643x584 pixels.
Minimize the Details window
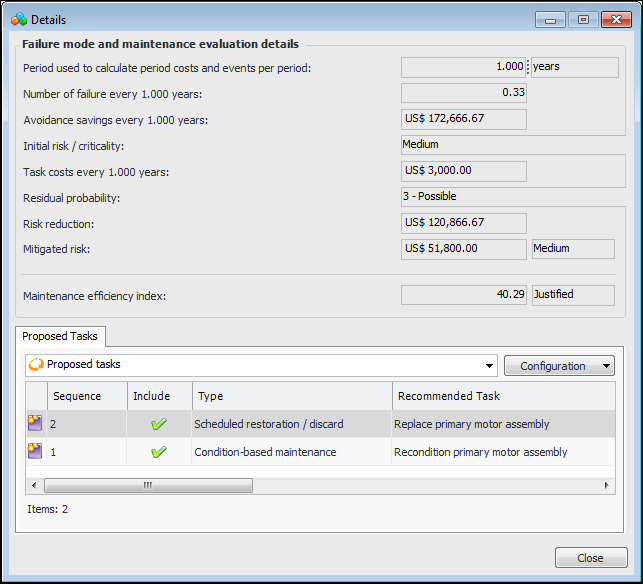[x=550, y=20]
